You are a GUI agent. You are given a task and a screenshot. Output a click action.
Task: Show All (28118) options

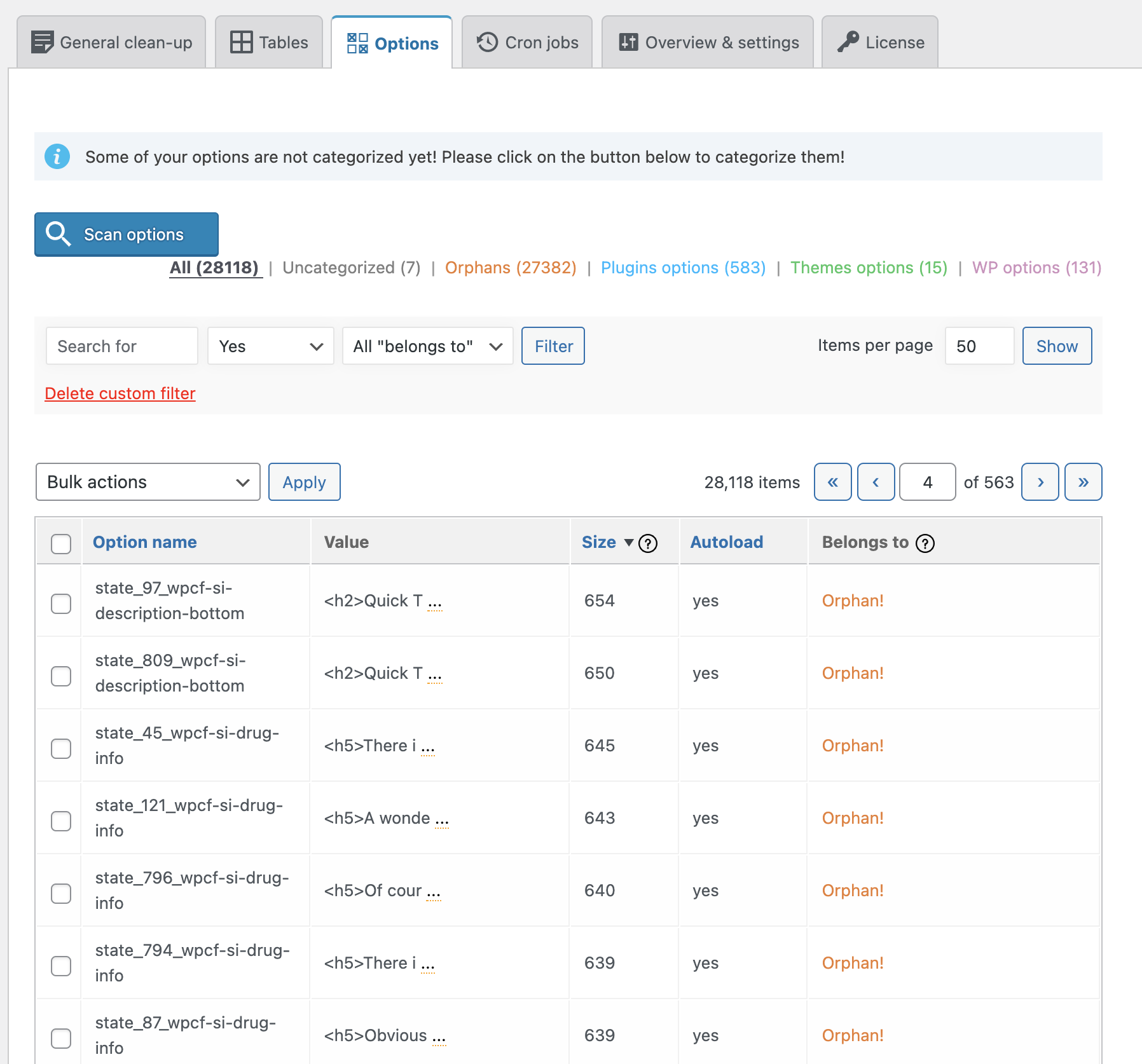215,268
